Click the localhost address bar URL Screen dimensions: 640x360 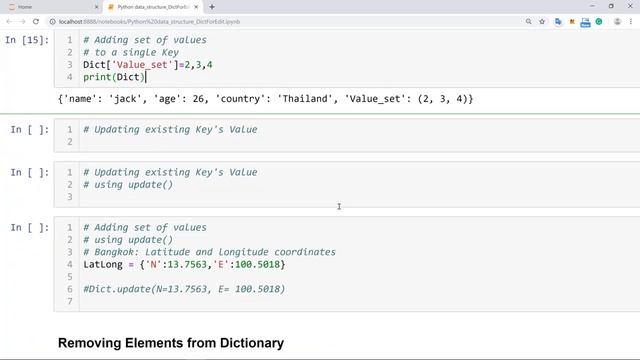click(x=149, y=22)
